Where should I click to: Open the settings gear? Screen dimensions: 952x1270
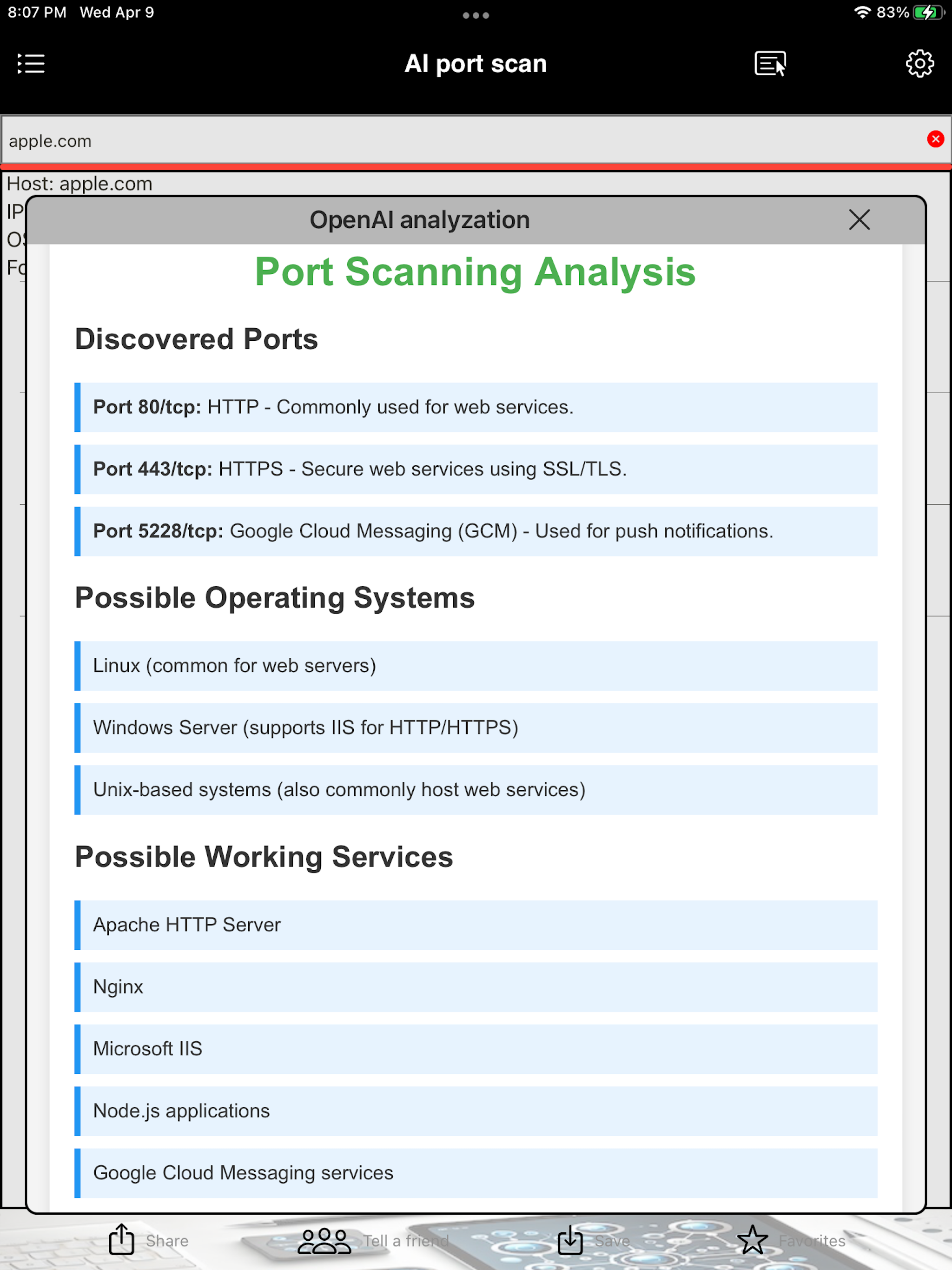click(x=920, y=63)
